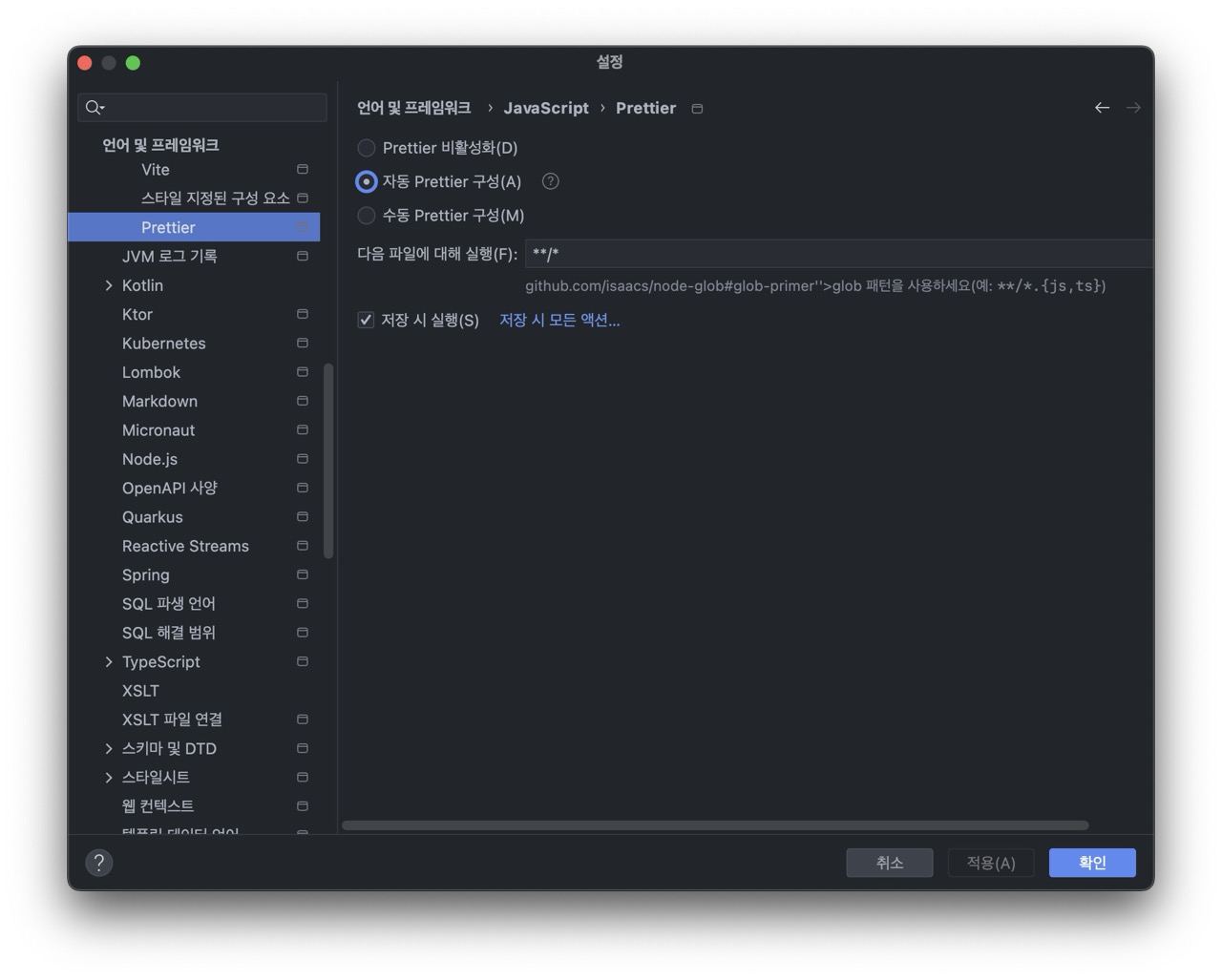Select Vite in the settings tree
1222x980 pixels.
[x=156, y=170]
